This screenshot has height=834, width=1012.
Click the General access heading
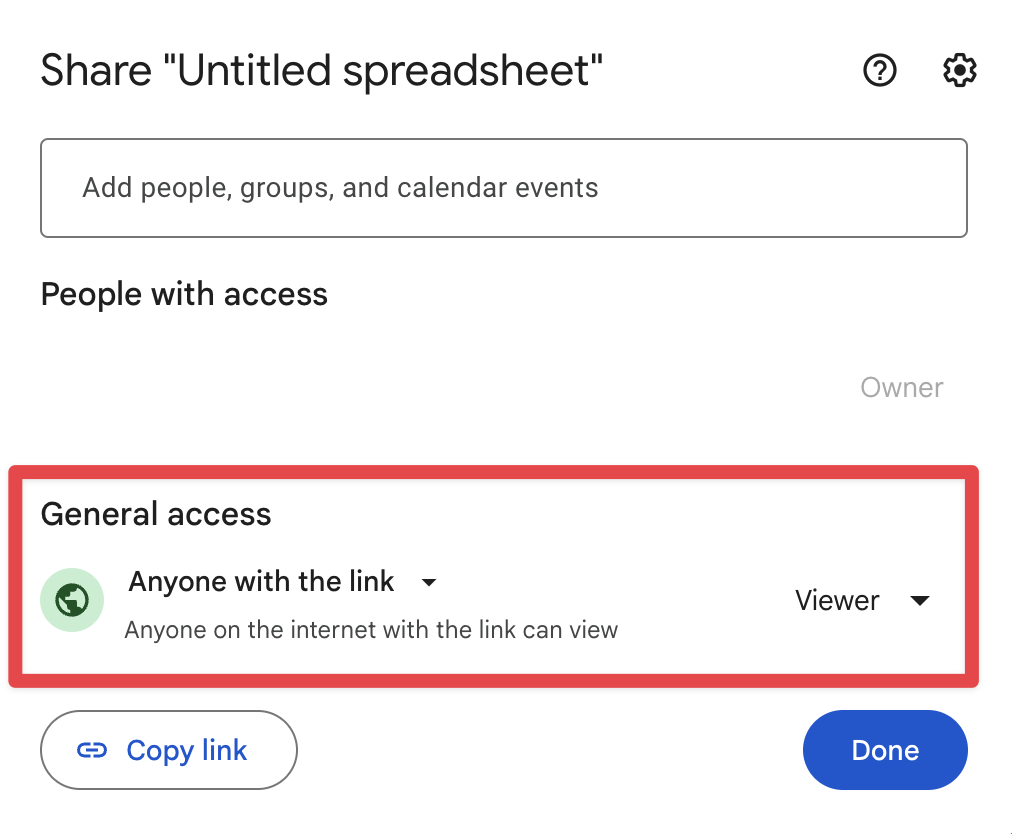(156, 514)
